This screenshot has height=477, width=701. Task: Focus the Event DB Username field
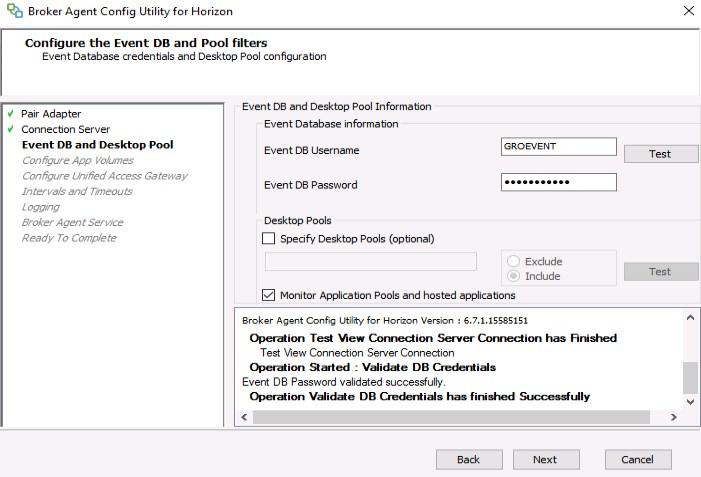point(558,147)
